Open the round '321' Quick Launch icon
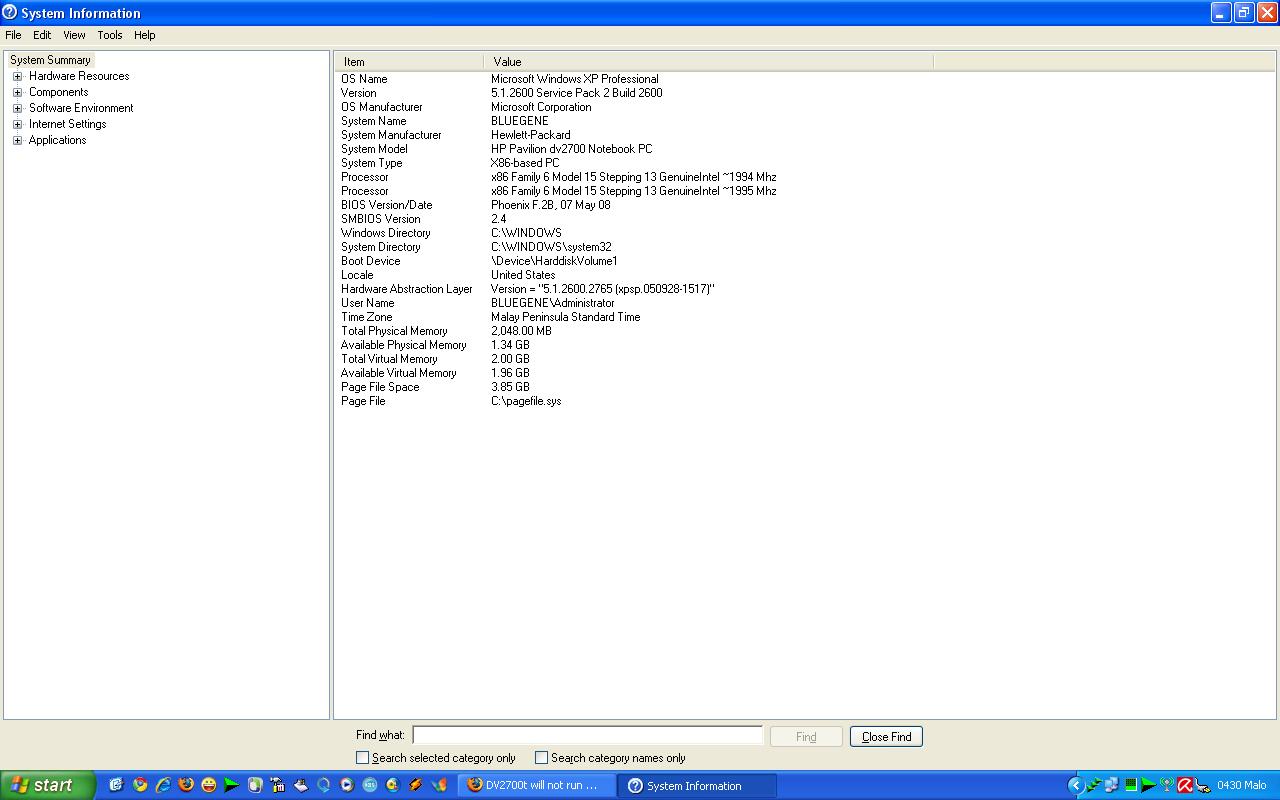 point(369,785)
